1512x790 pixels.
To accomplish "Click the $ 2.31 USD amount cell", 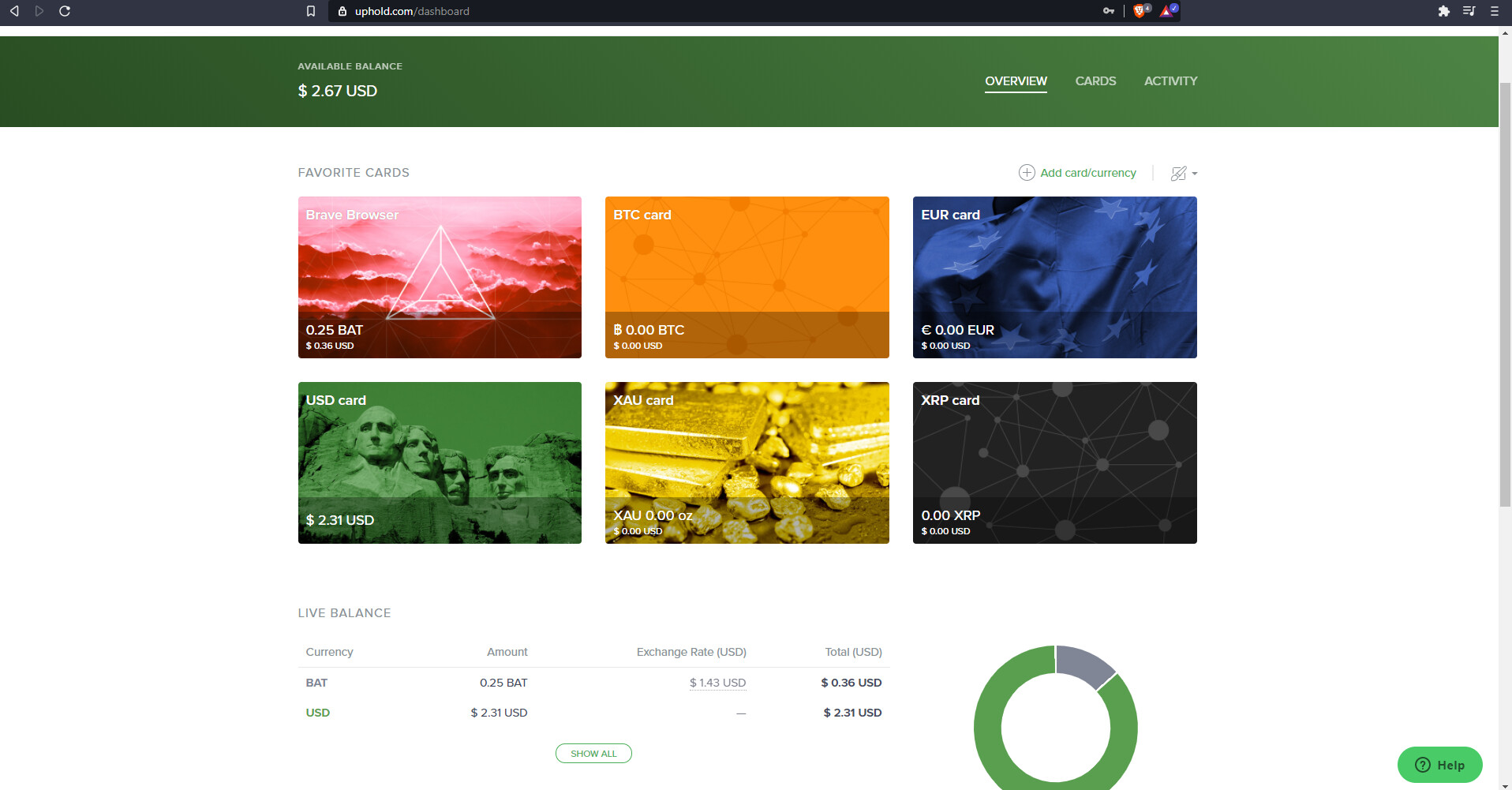I will click(x=499, y=713).
